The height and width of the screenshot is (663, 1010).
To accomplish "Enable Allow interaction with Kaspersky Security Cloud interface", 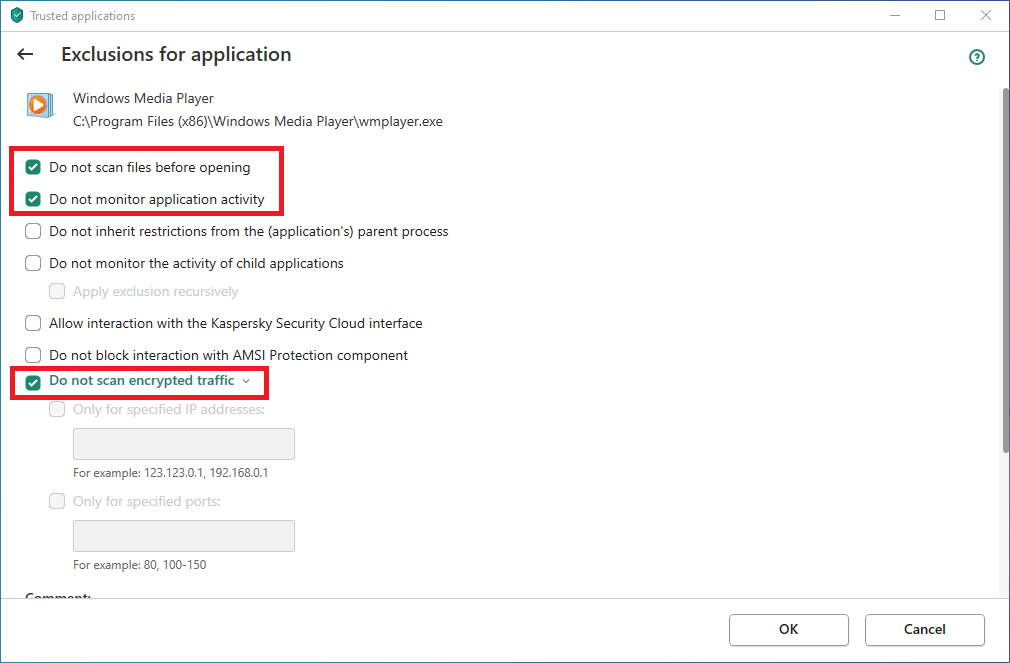I will click(x=33, y=323).
